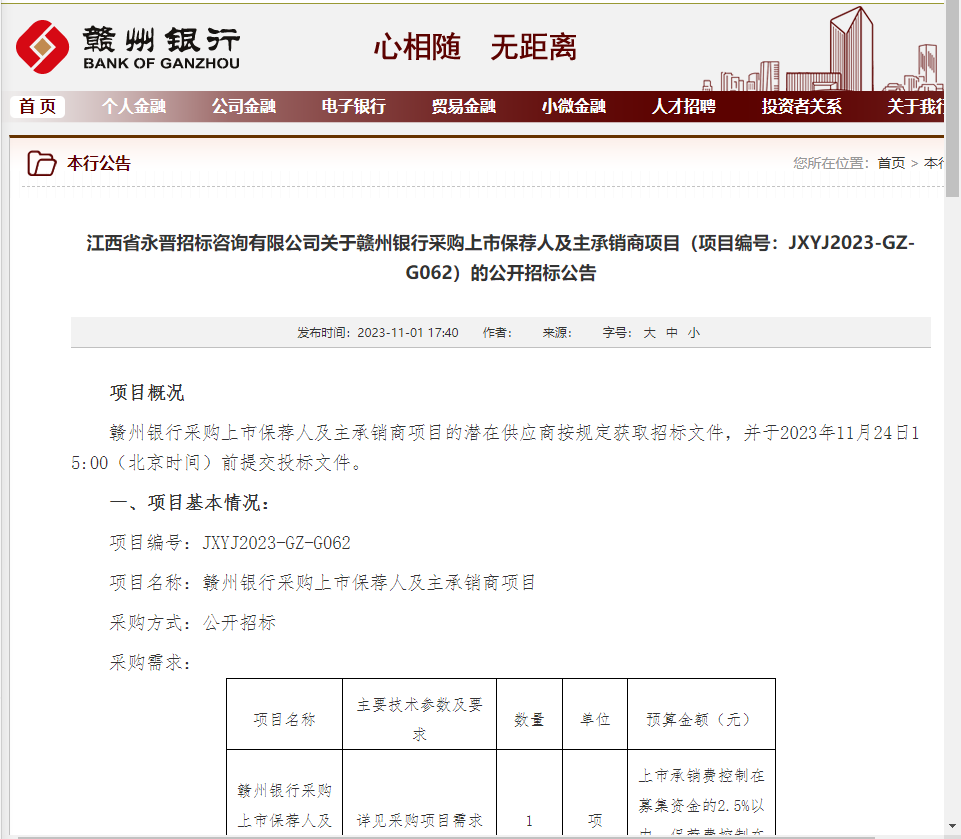Click 首页 in the breadcrumb trail
Screen dimensions: 961x839
pyautogui.click(x=890, y=161)
